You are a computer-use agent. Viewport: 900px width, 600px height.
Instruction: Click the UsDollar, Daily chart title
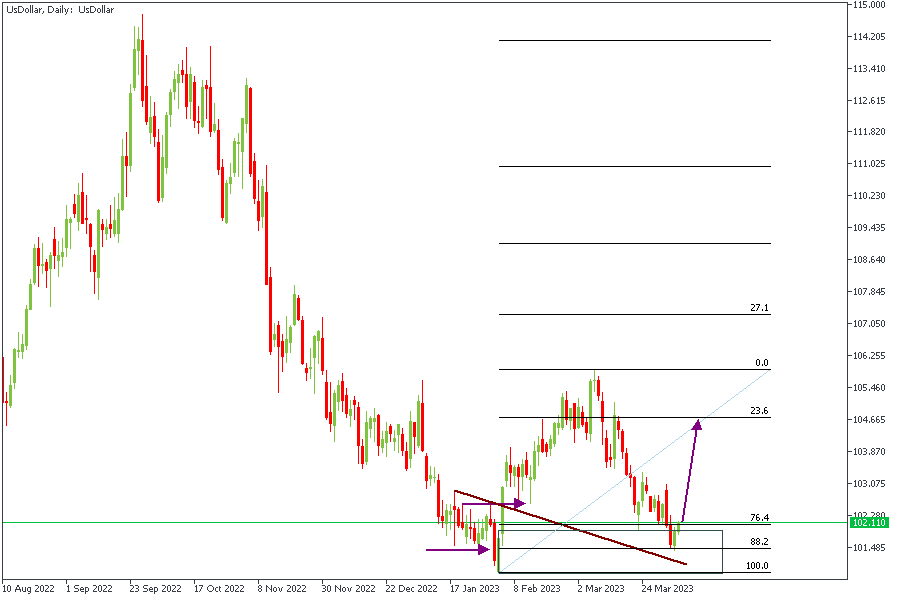point(60,9)
